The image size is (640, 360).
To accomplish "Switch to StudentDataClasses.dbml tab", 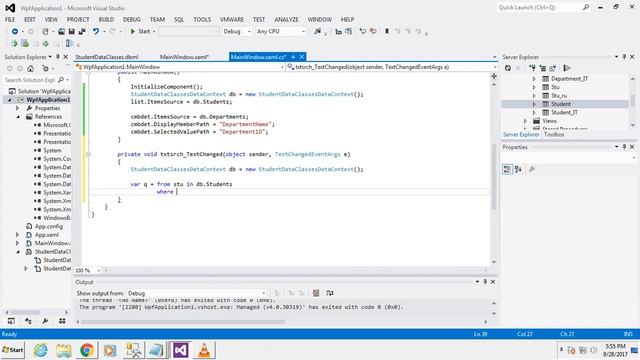I will 107,57.
